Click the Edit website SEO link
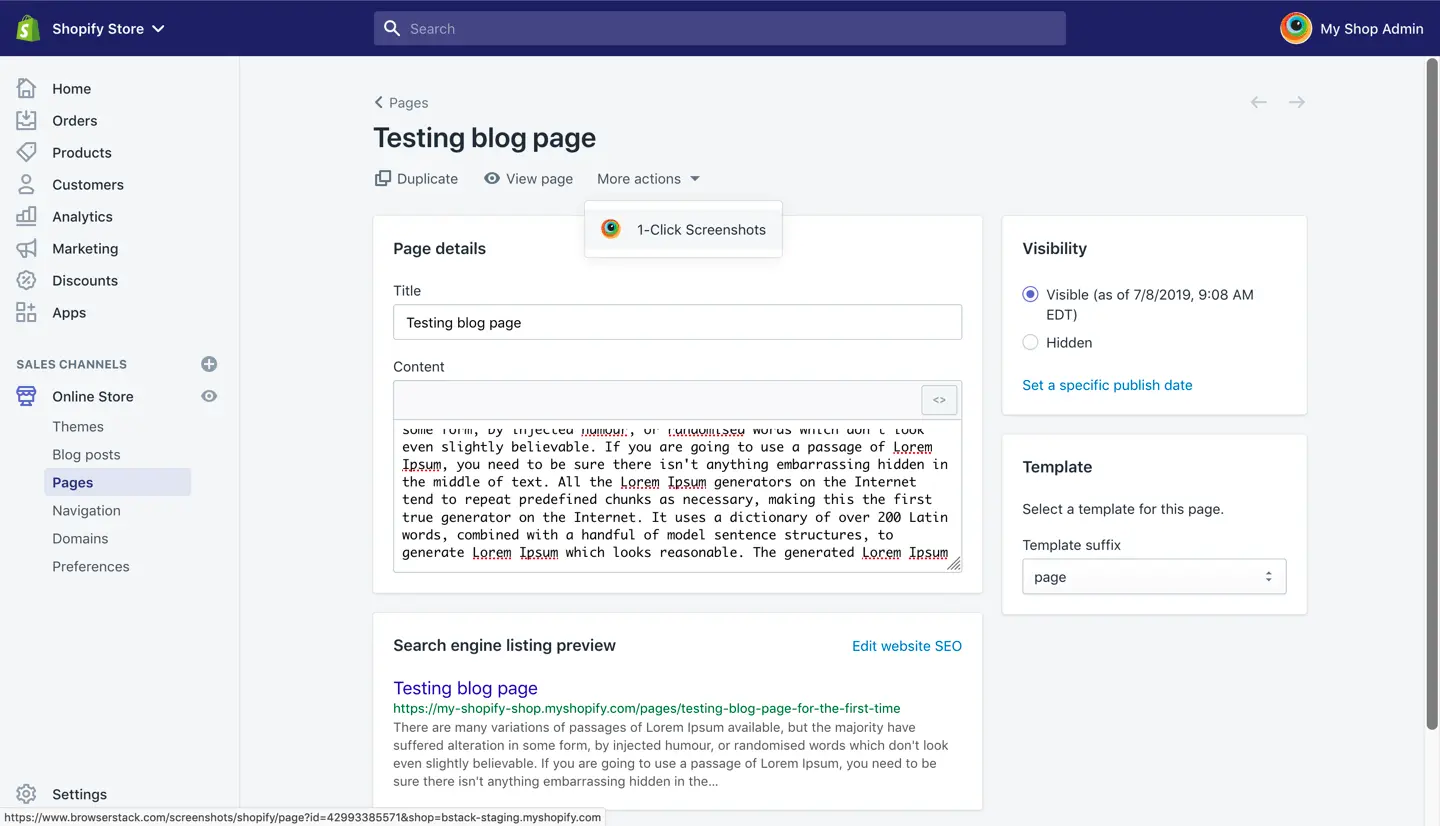Screen dimensions: 1440x826 (x=906, y=646)
